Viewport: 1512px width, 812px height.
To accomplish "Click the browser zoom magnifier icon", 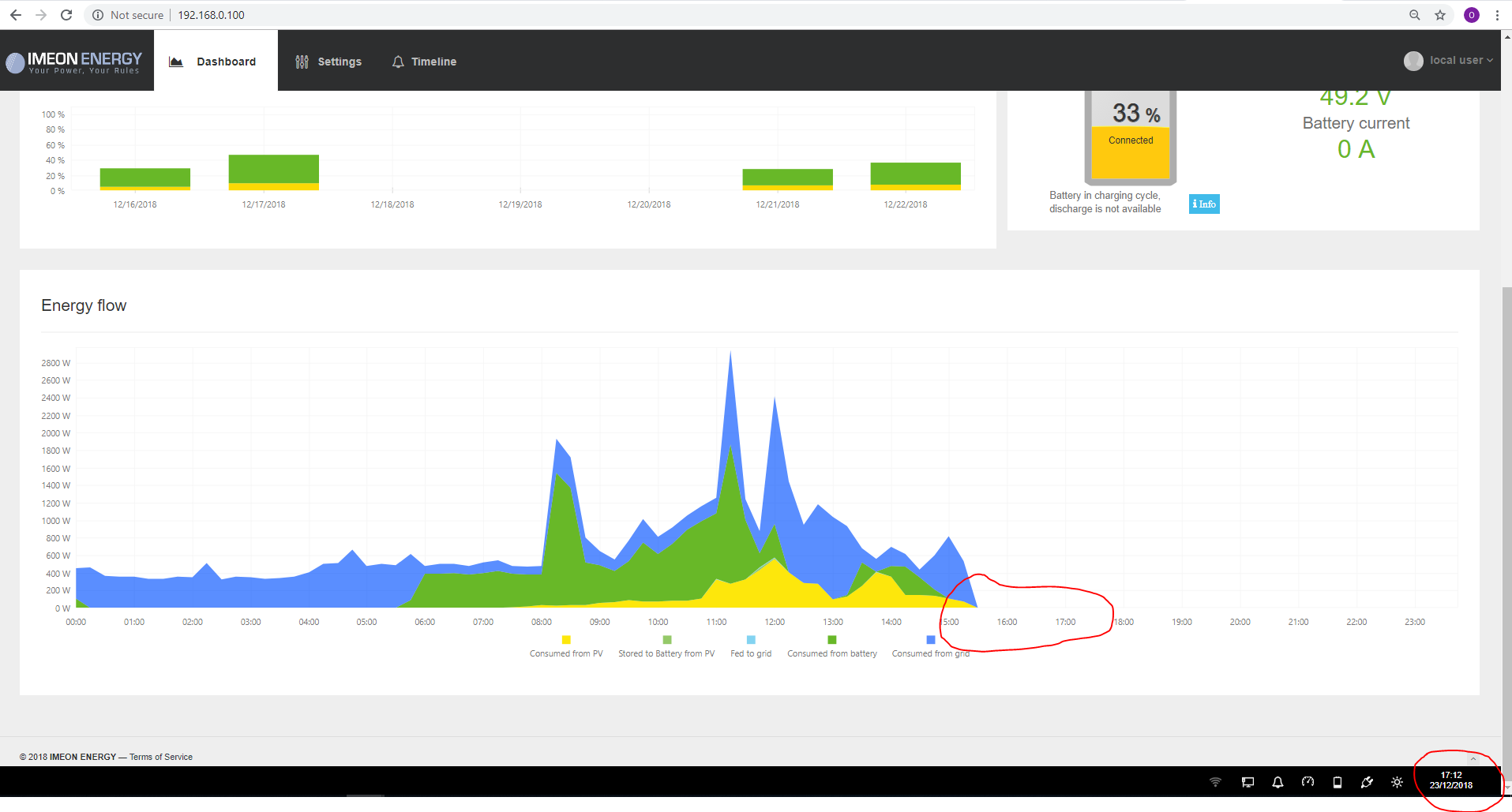I will tap(1414, 15).
